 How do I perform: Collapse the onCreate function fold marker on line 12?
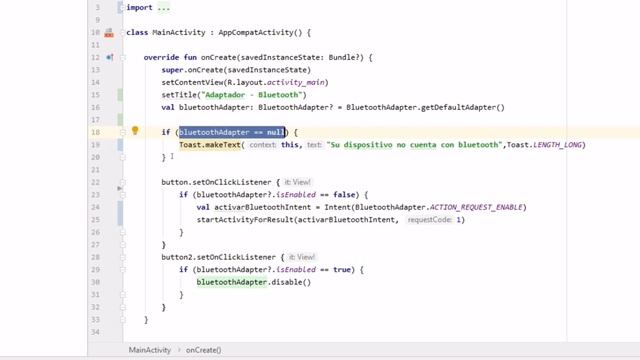click(123, 58)
